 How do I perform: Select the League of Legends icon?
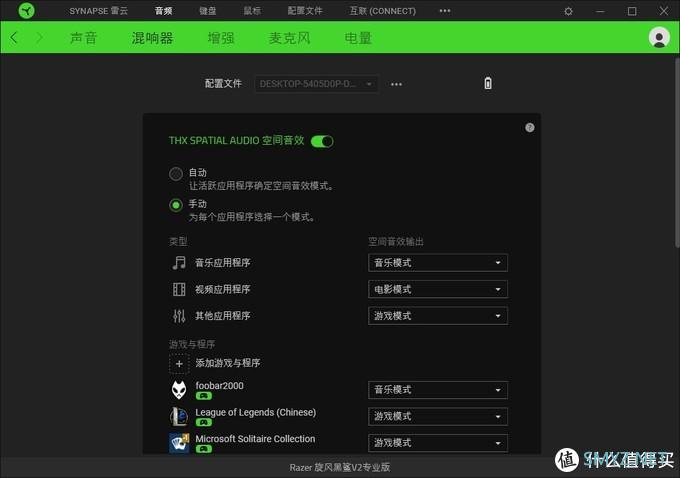pos(179,416)
